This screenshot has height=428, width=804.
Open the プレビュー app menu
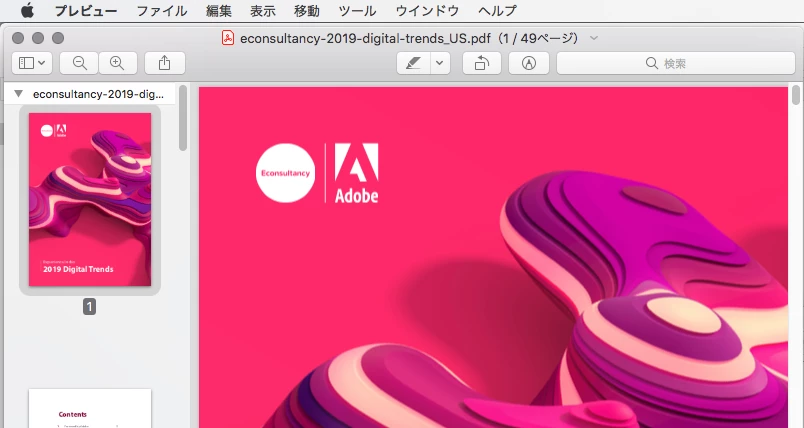pyautogui.click(x=86, y=11)
